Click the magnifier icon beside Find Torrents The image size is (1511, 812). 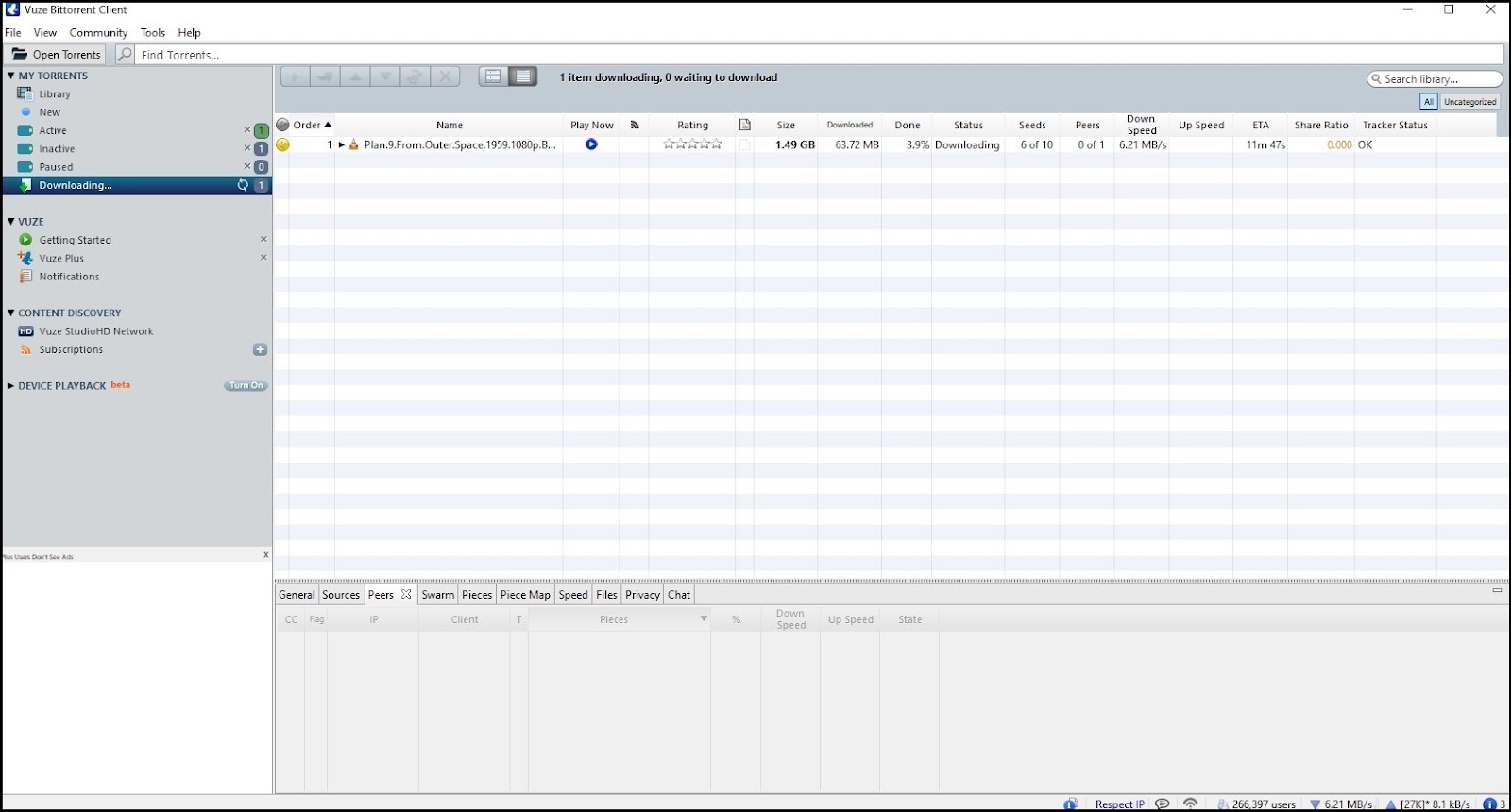(125, 55)
